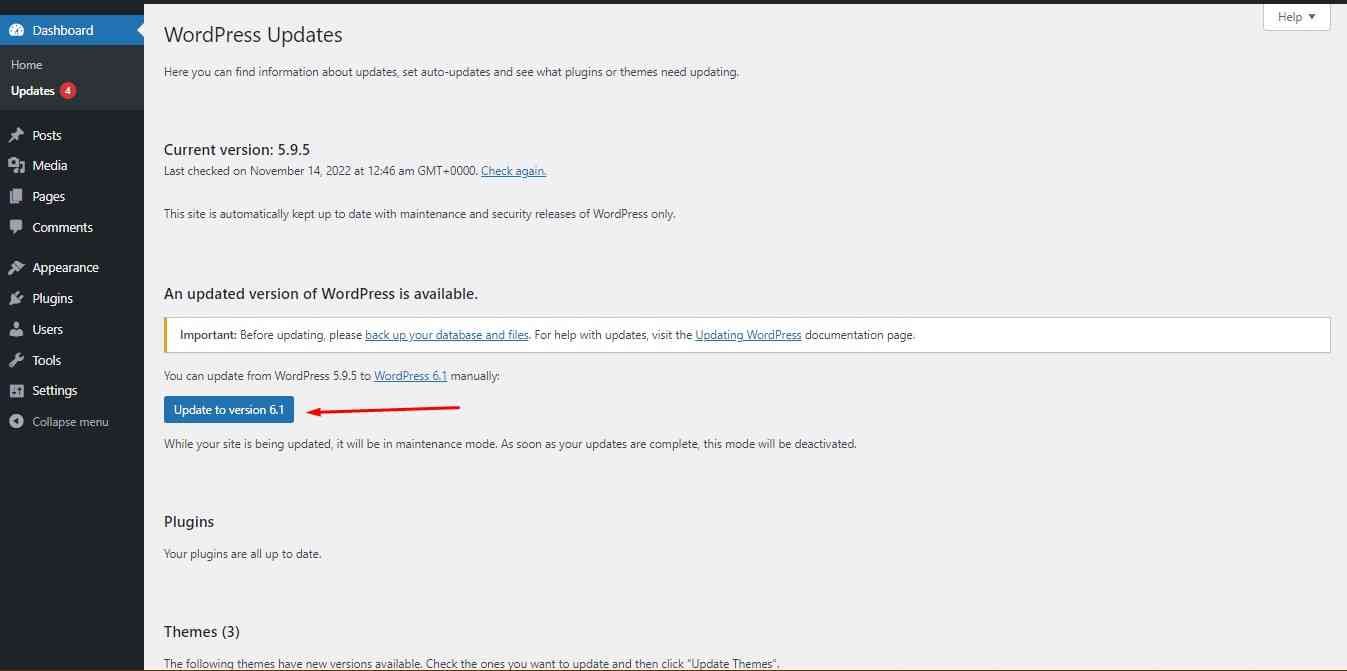
Task: Collapse the admin sidebar menu
Action: [72, 421]
